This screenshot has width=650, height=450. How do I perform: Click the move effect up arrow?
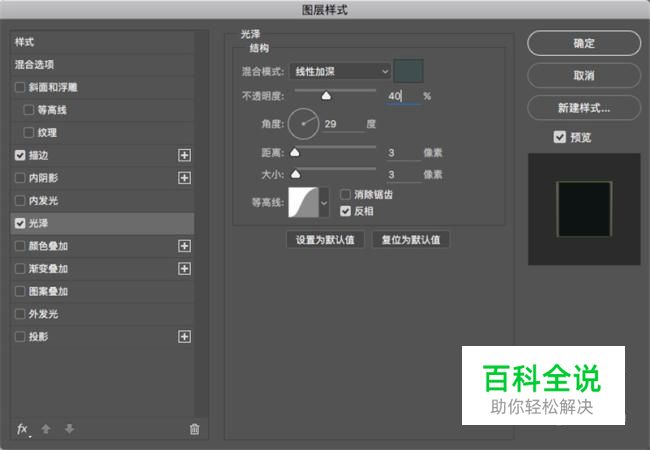pyautogui.click(x=46, y=429)
